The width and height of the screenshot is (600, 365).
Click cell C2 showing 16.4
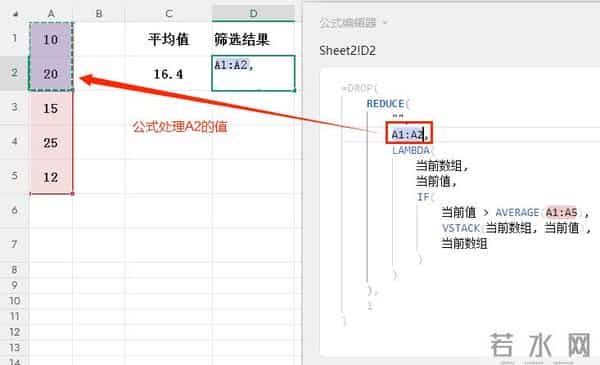pyautogui.click(x=169, y=74)
